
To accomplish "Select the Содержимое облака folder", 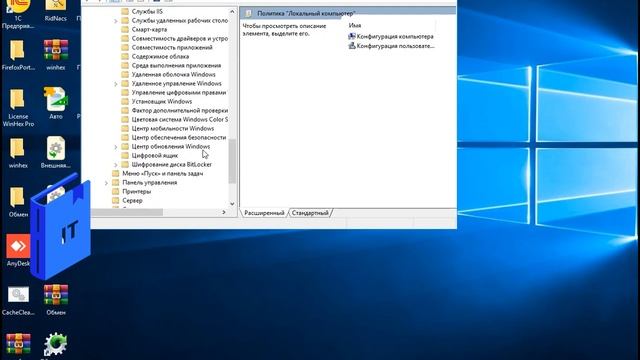I will pyautogui.click(x=156, y=56).
